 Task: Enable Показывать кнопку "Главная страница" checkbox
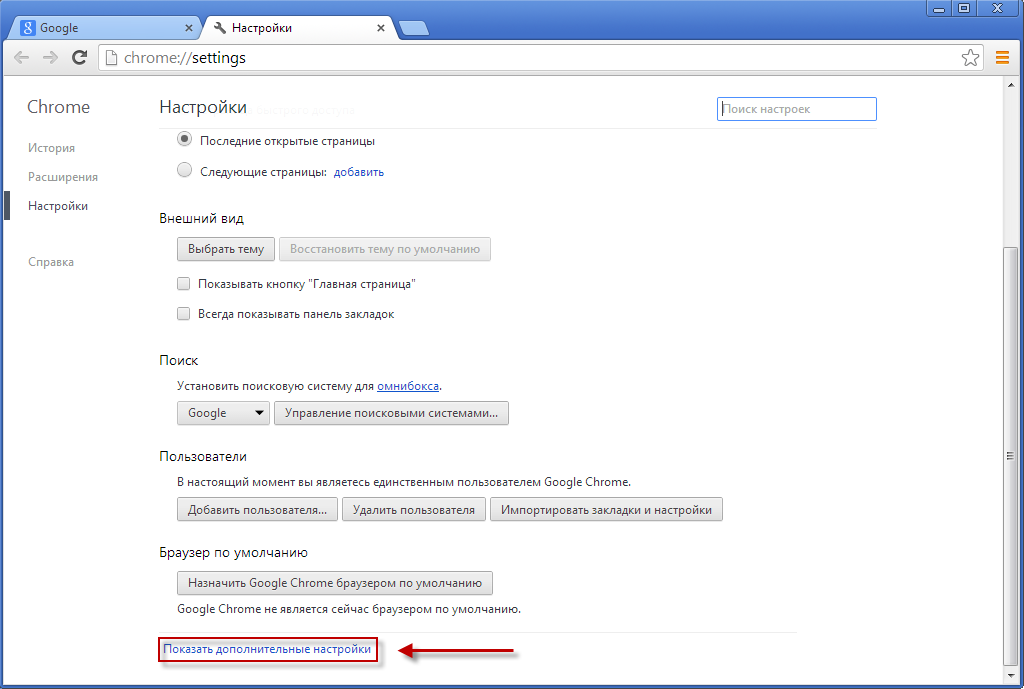pyautogui.click(x=184, y=283)
